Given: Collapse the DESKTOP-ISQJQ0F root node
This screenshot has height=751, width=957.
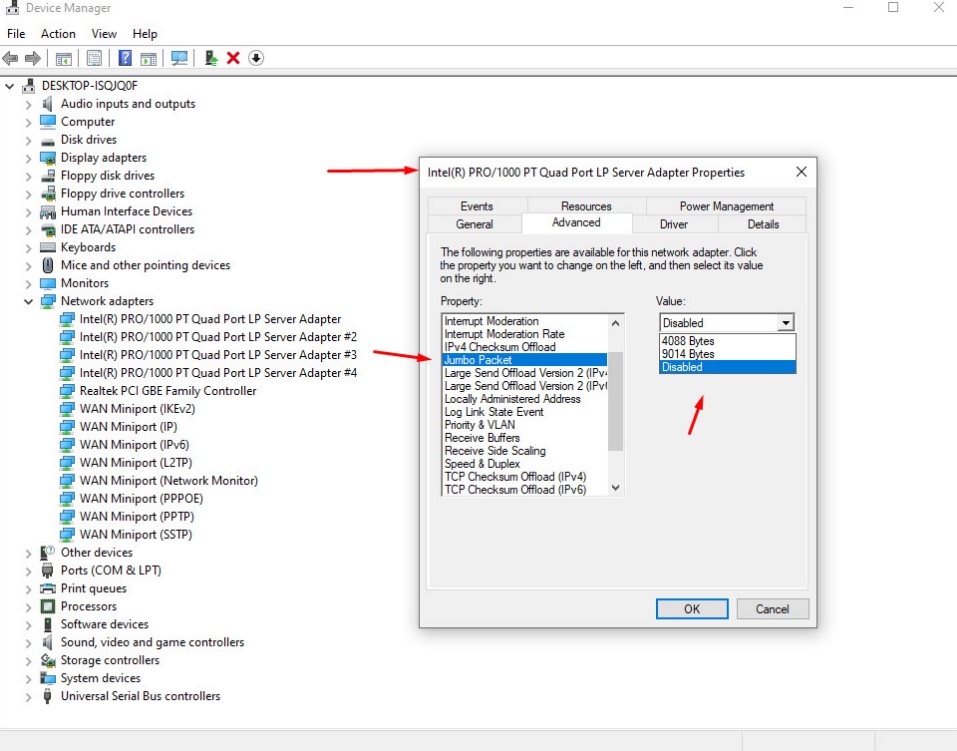Looking at the screenshot, I should click(9, 86).
